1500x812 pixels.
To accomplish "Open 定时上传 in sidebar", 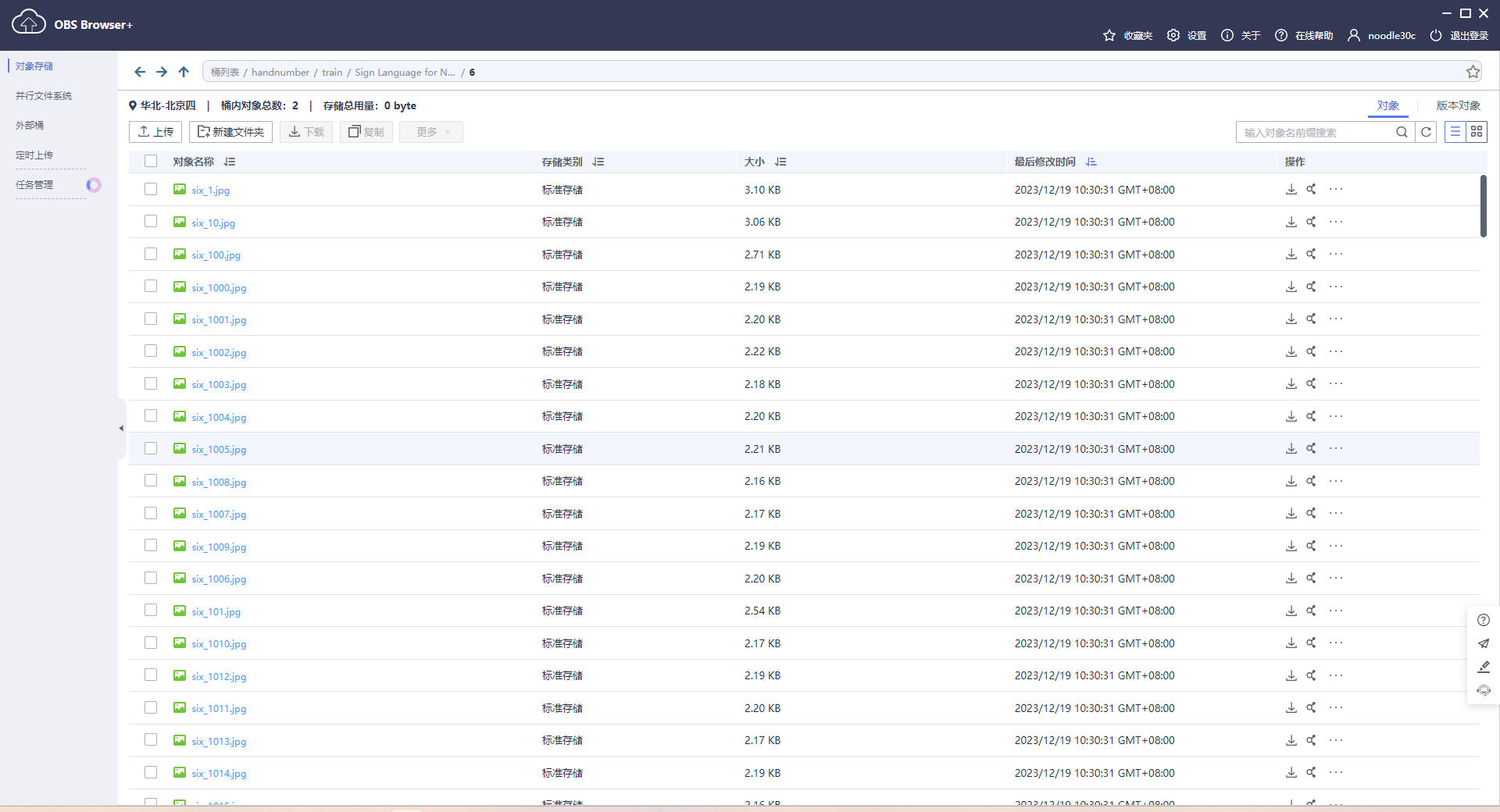I will tap(34, 155).
